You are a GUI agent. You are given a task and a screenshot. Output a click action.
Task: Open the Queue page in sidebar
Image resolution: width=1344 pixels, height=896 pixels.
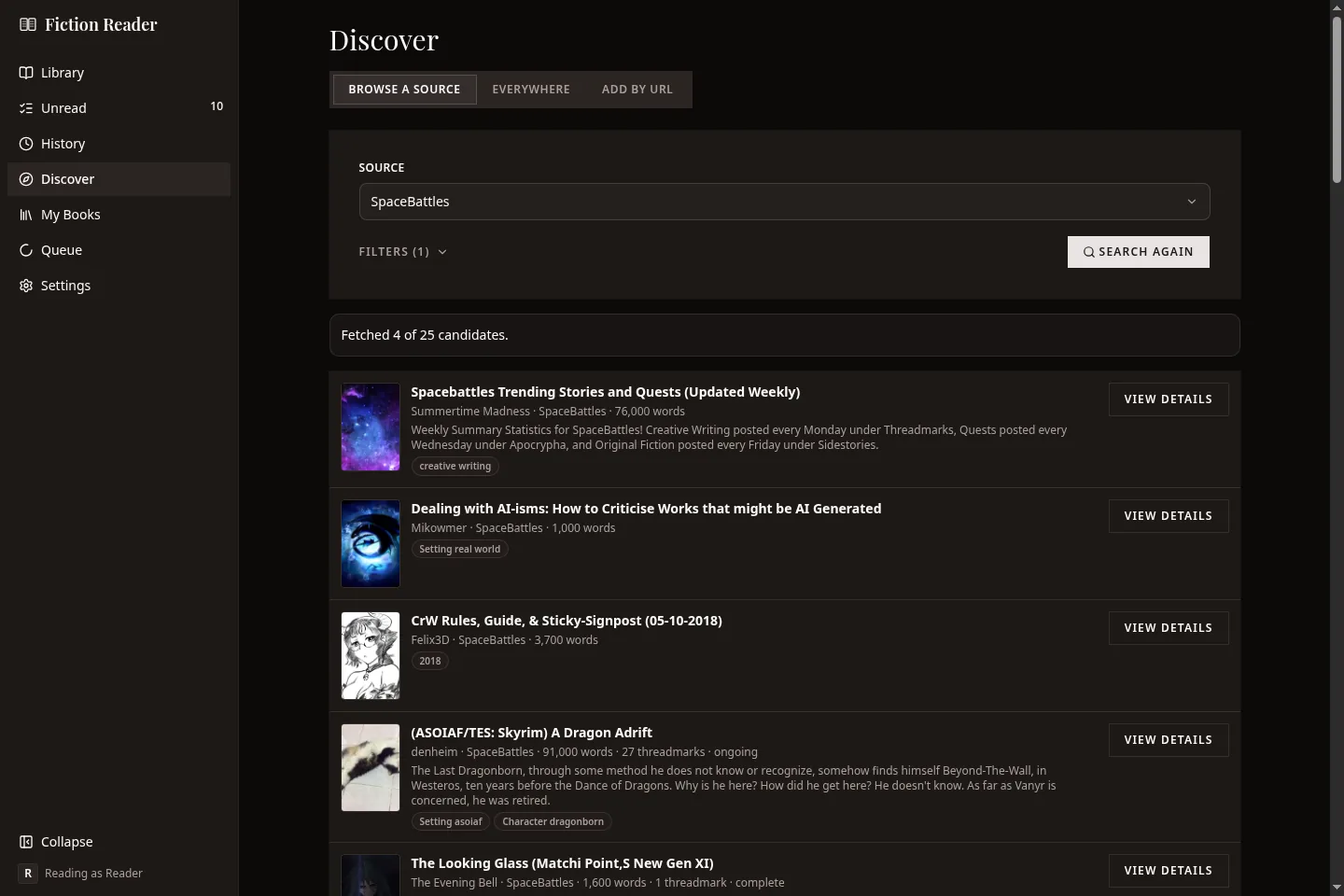pyautogui.click(x=119, y=250)
